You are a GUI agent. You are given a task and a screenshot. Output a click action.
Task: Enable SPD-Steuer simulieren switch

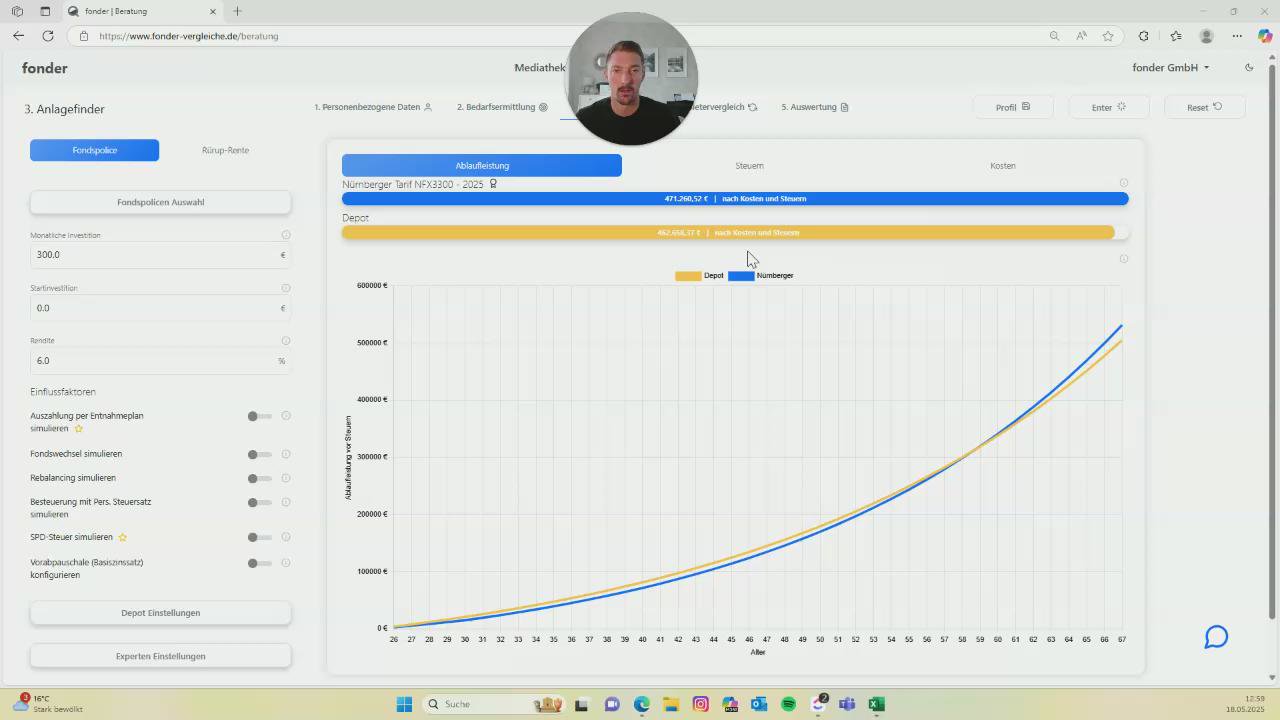coord(259,537)
